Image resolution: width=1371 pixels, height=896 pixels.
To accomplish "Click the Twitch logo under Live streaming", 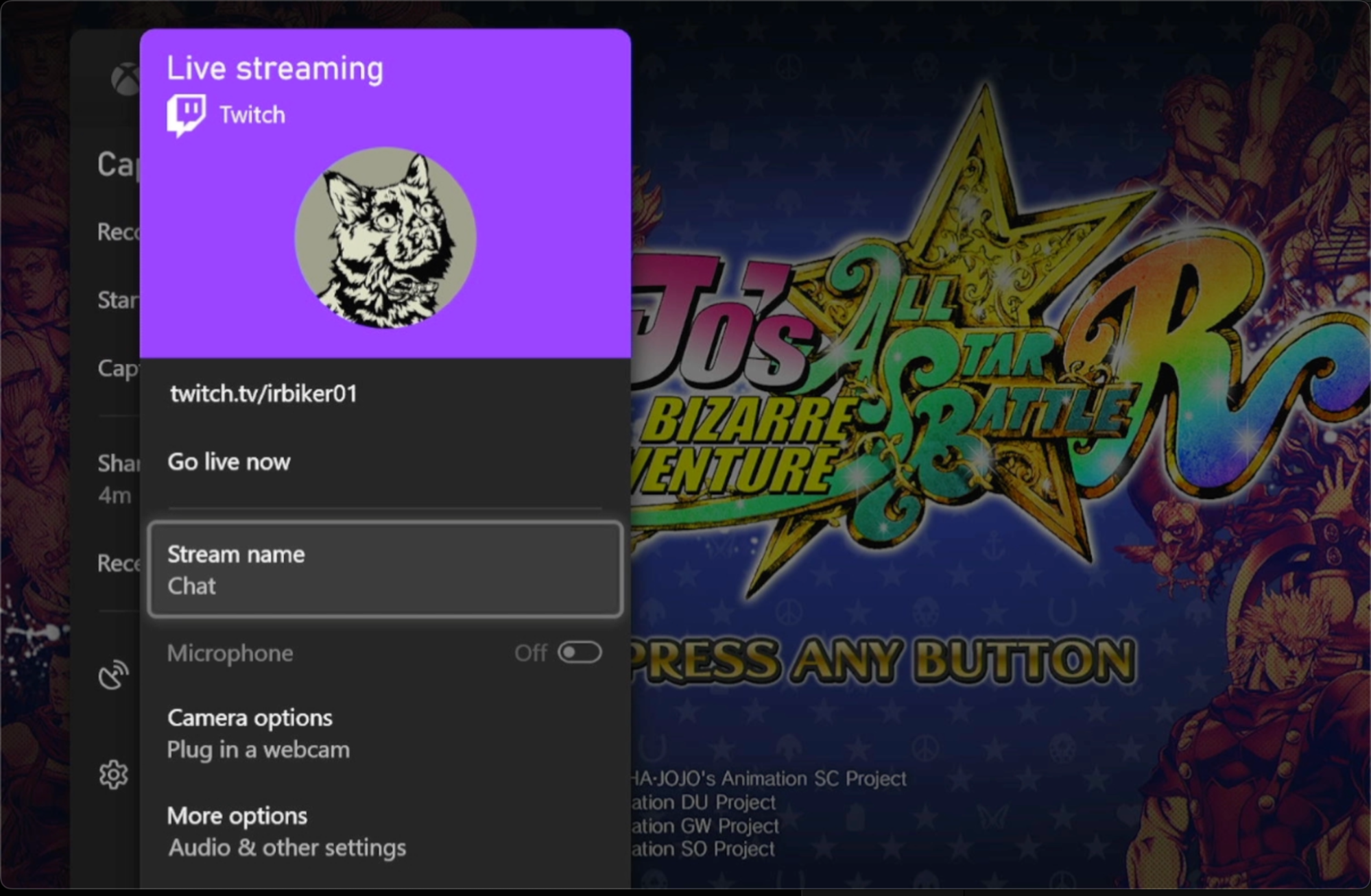I will pos(185,112).
